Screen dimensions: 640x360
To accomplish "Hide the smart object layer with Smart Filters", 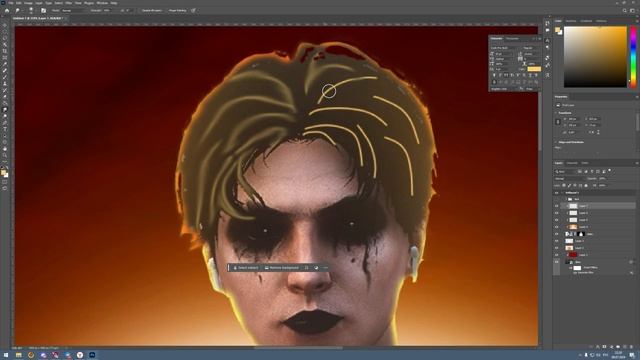I will point(556,262).
